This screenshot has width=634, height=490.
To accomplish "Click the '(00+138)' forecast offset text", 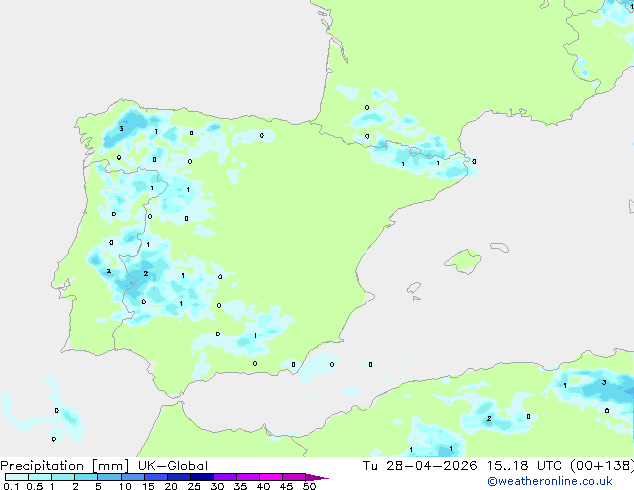I will click(602, 465).
